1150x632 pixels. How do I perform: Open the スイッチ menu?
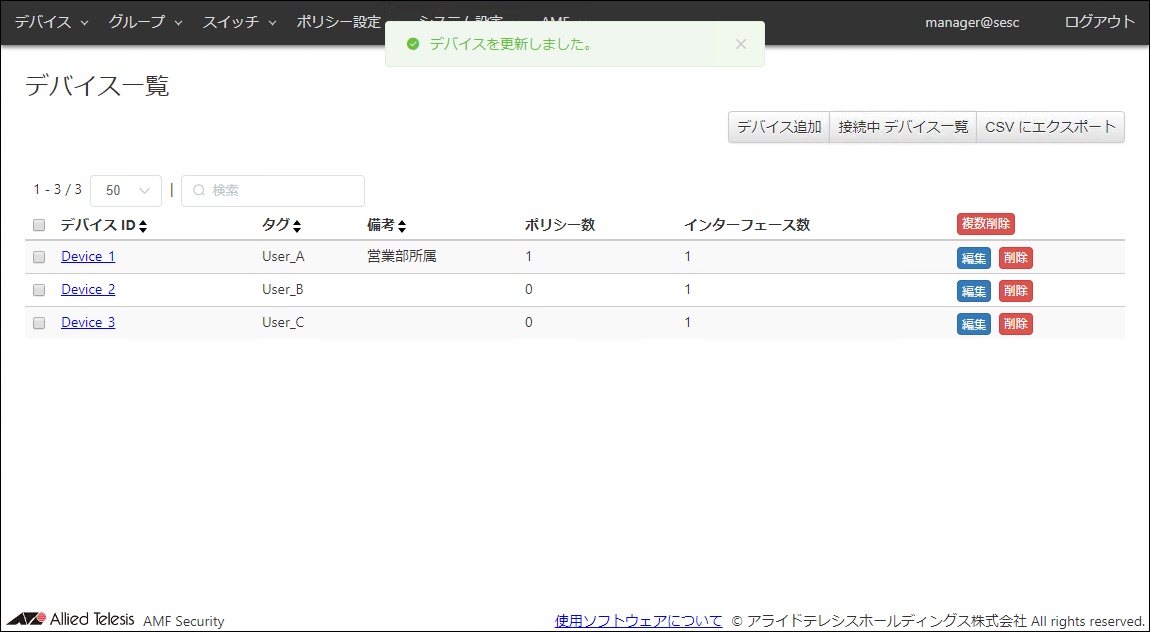tap(239, 22)
